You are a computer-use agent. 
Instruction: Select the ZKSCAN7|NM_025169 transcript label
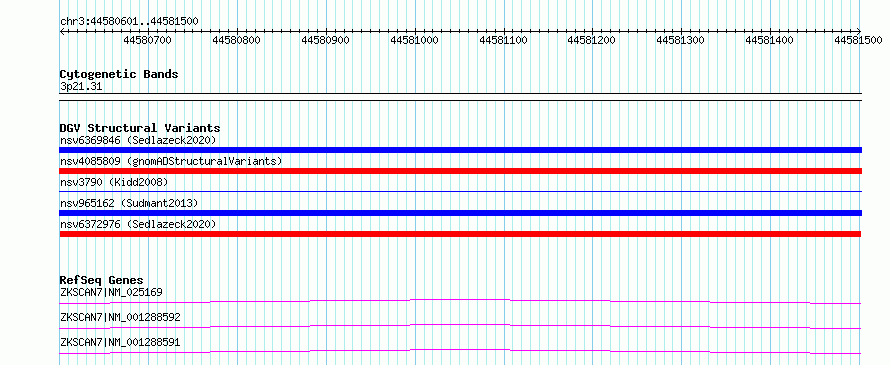point(111,293)
